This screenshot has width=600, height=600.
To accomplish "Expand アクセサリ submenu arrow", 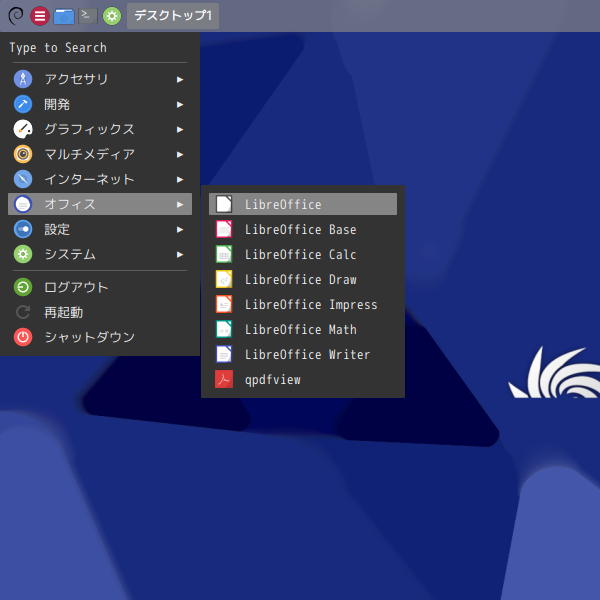I will point(179,79).
